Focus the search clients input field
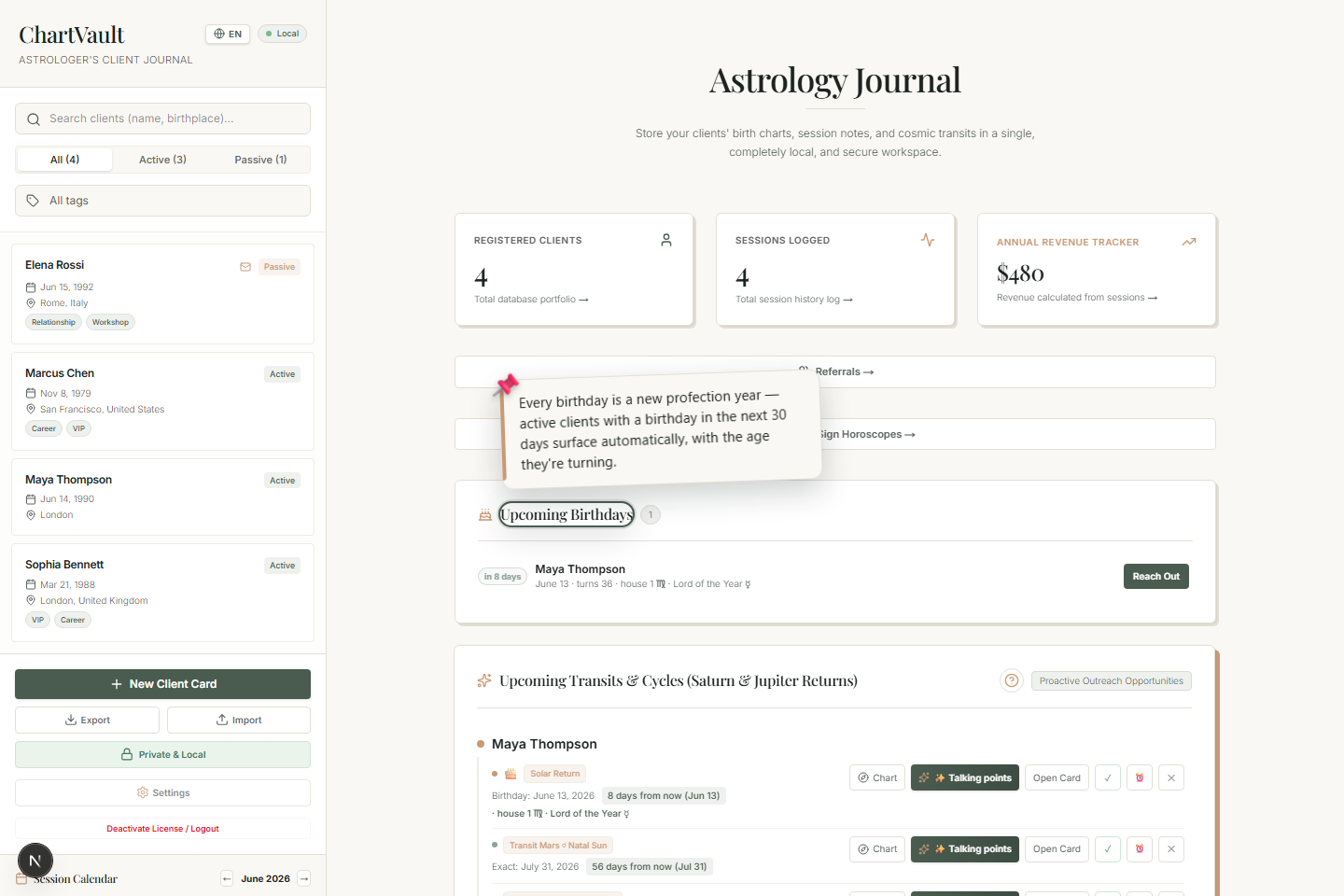 click(162, 119)
